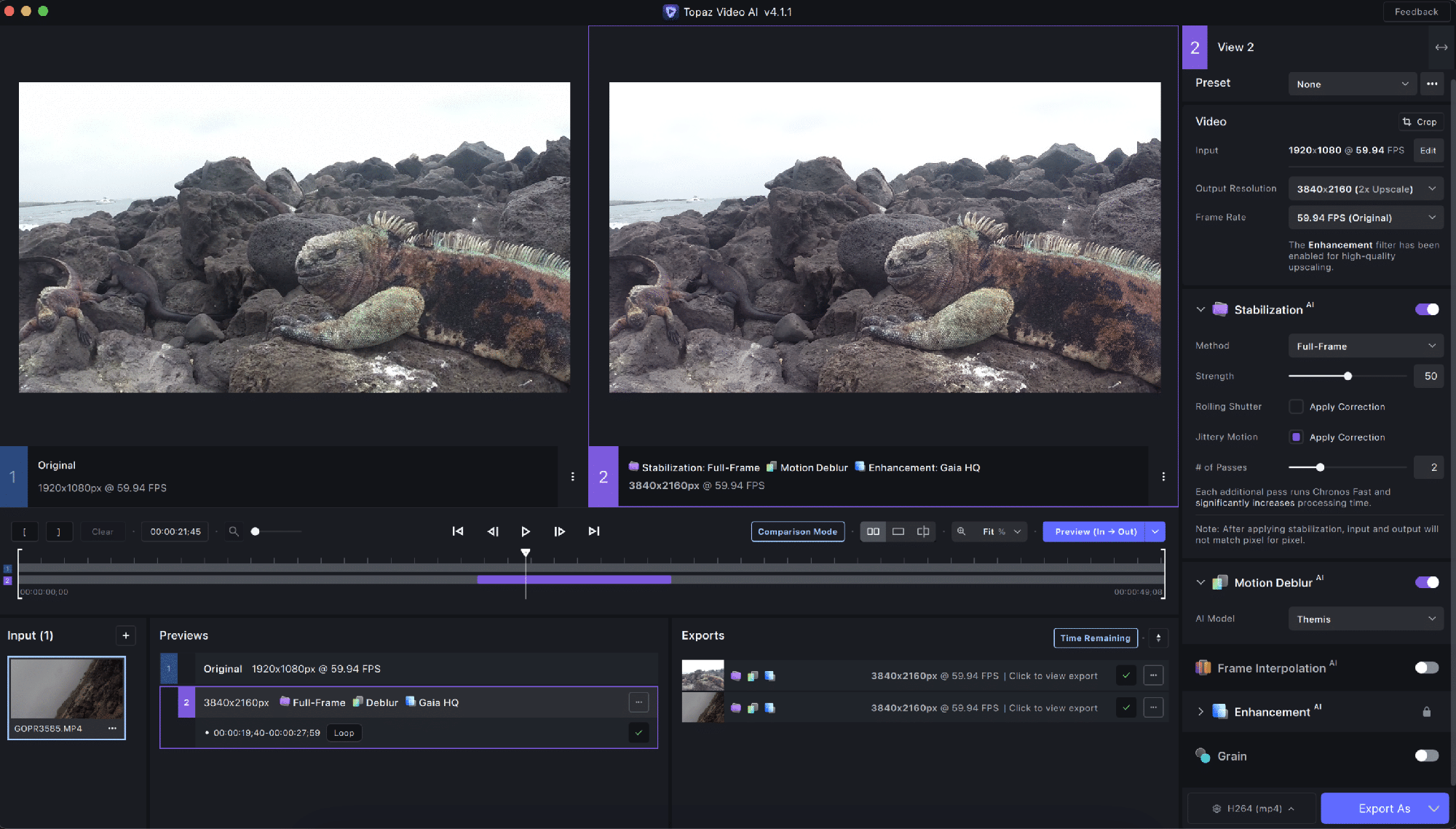1456x829 pixels.
Task: Click the Edit input button
Action: (x=1428, y=151)
